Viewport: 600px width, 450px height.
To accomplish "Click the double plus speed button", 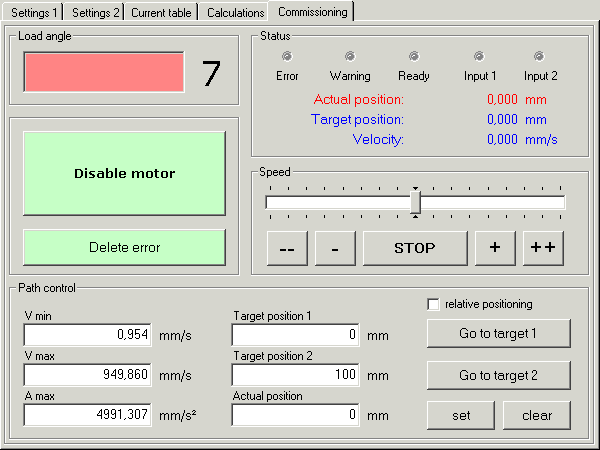I will tap(543, 248).
